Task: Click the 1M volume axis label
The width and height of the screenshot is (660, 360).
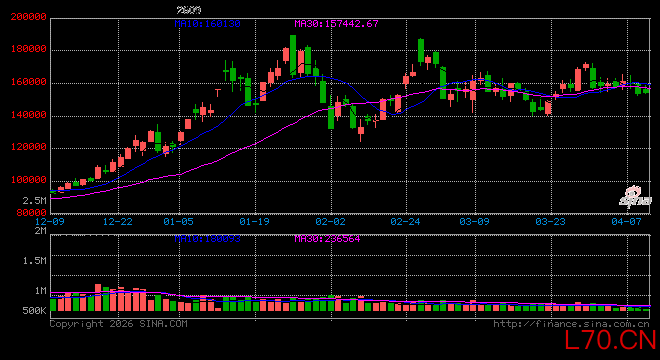Action: pos(40,291)
